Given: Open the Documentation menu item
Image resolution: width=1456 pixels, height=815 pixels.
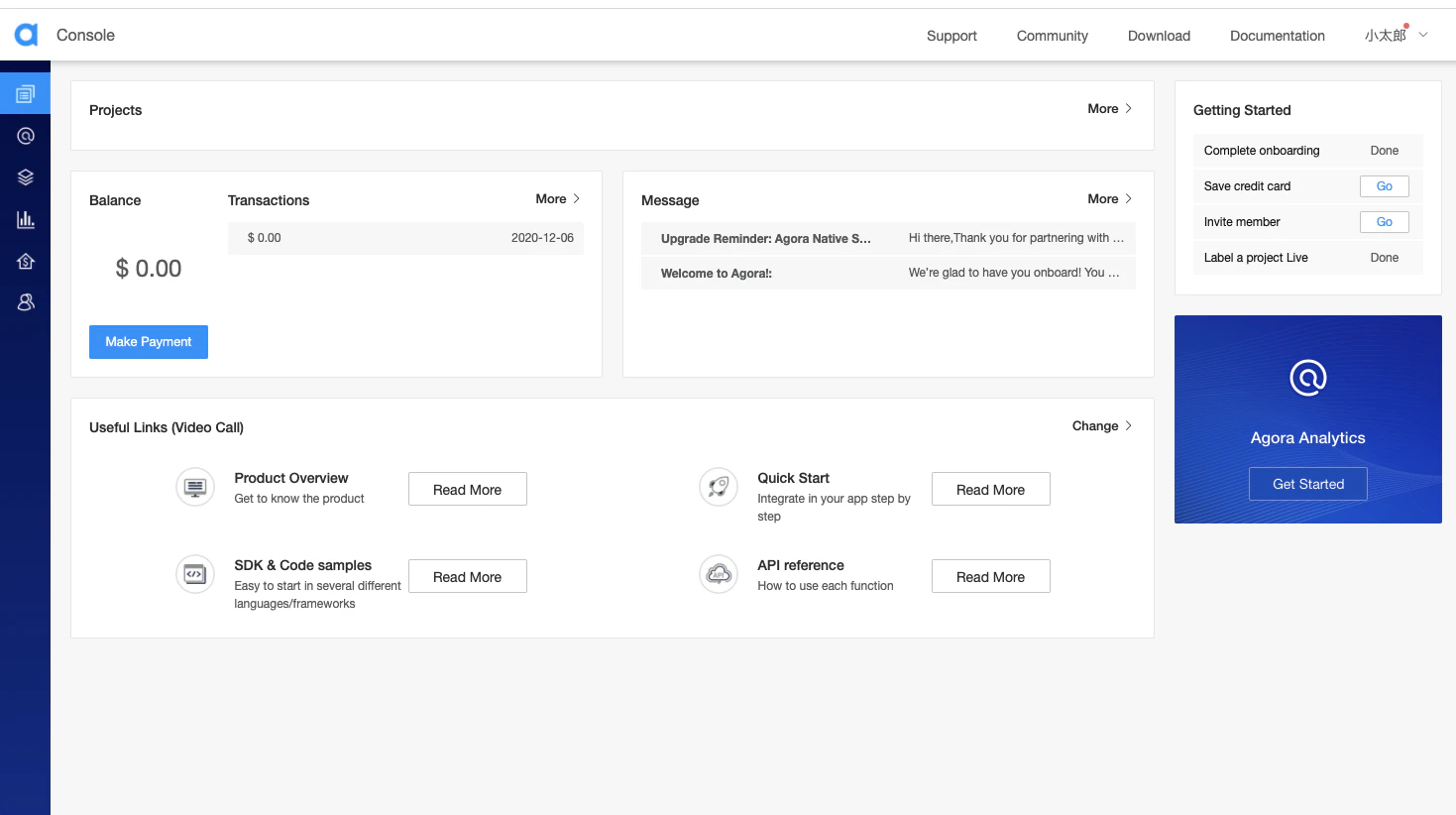Looking at the screenshot, I should (1277, 36).
